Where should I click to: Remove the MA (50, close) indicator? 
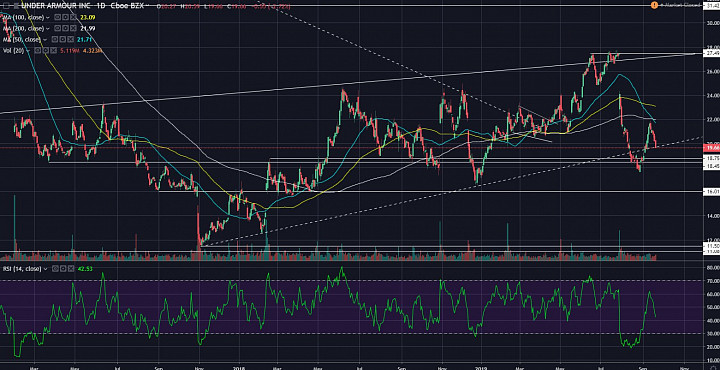(x=71, y=39)
